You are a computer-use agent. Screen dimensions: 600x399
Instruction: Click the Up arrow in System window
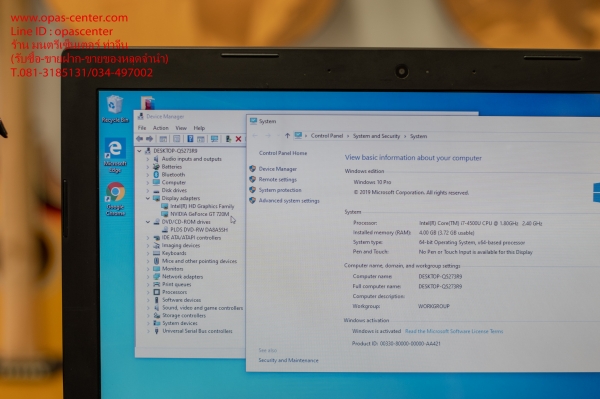point(287,136)
